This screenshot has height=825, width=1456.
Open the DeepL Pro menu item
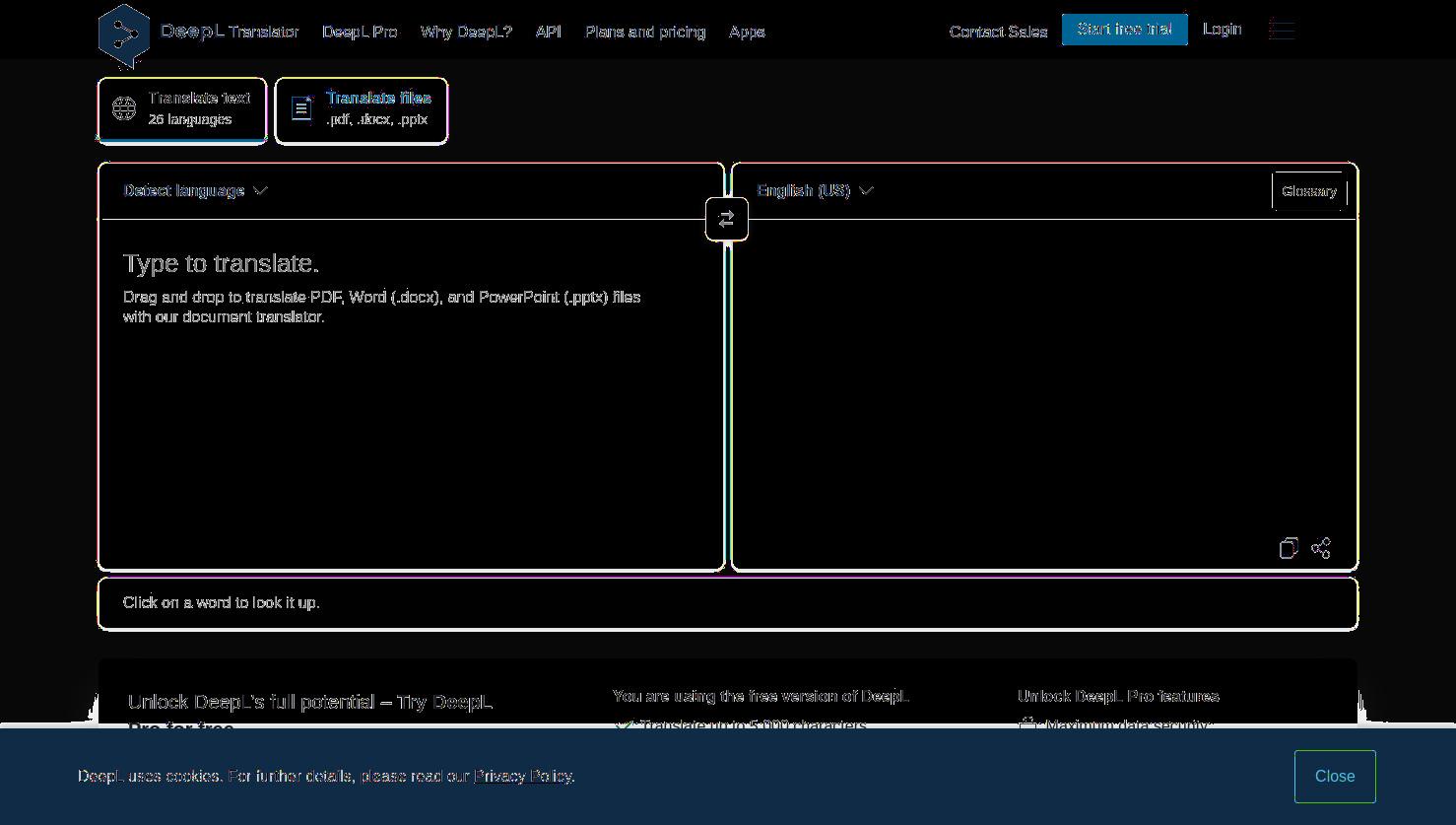point(360,32)
